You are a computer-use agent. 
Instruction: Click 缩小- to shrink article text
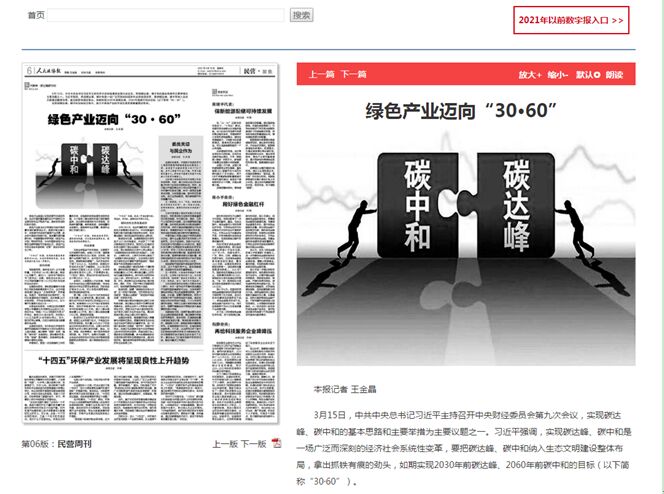click(557, 75)
